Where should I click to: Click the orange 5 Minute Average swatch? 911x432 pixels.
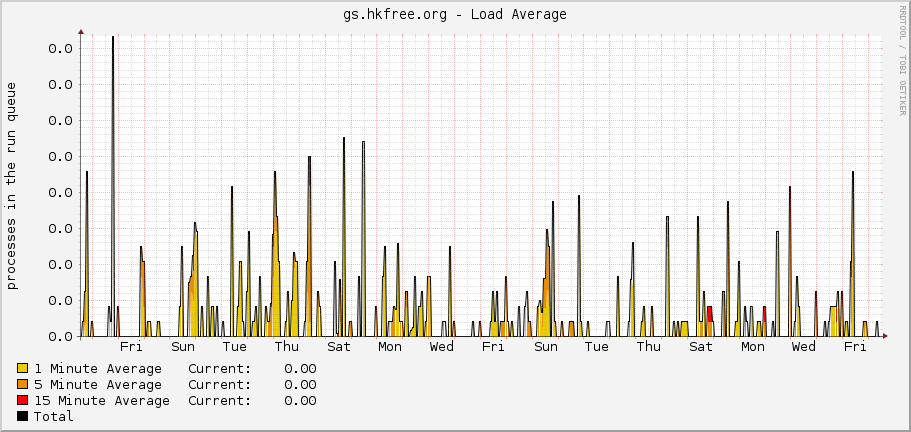click(x=23, y=384)
